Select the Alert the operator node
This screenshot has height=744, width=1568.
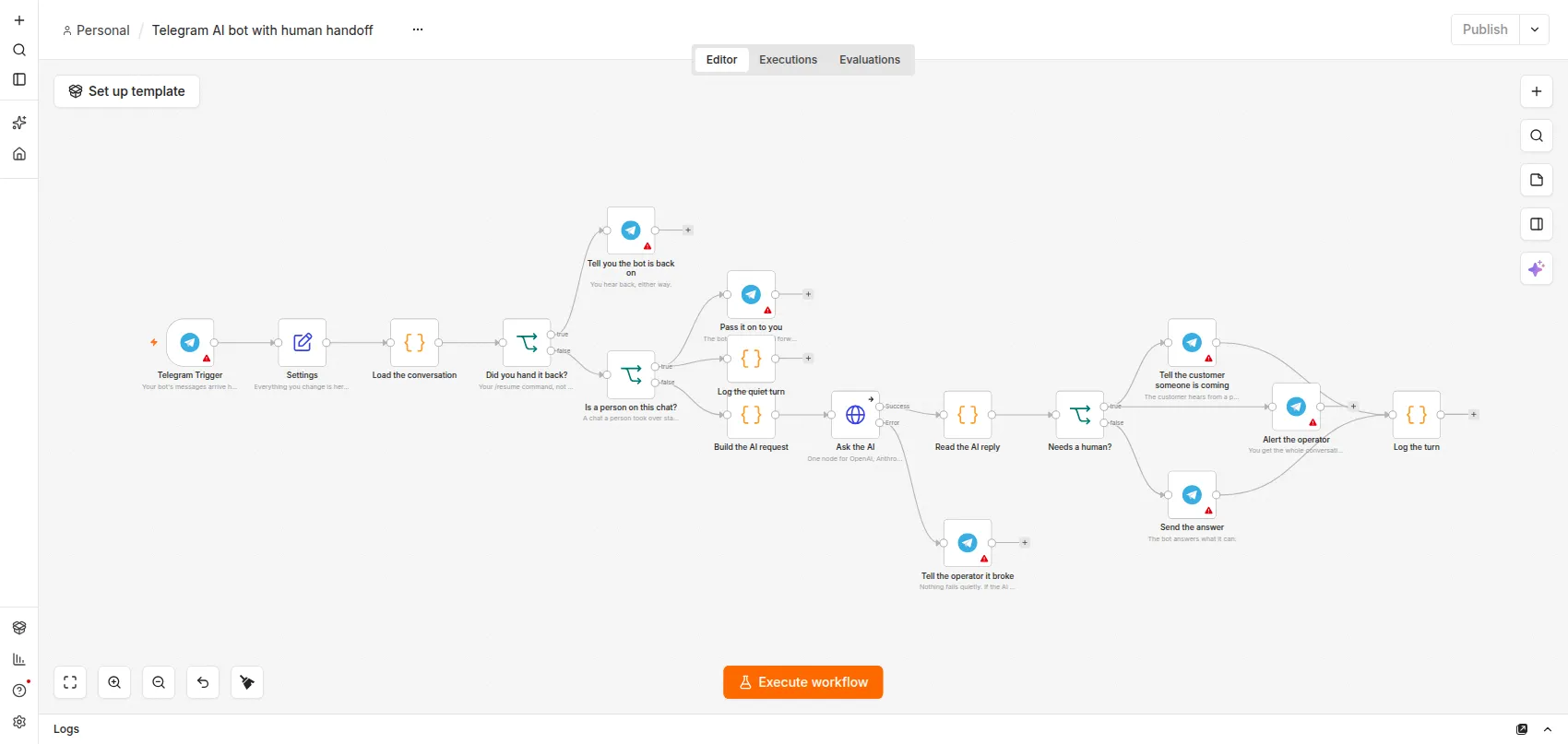pos(1296,407)
